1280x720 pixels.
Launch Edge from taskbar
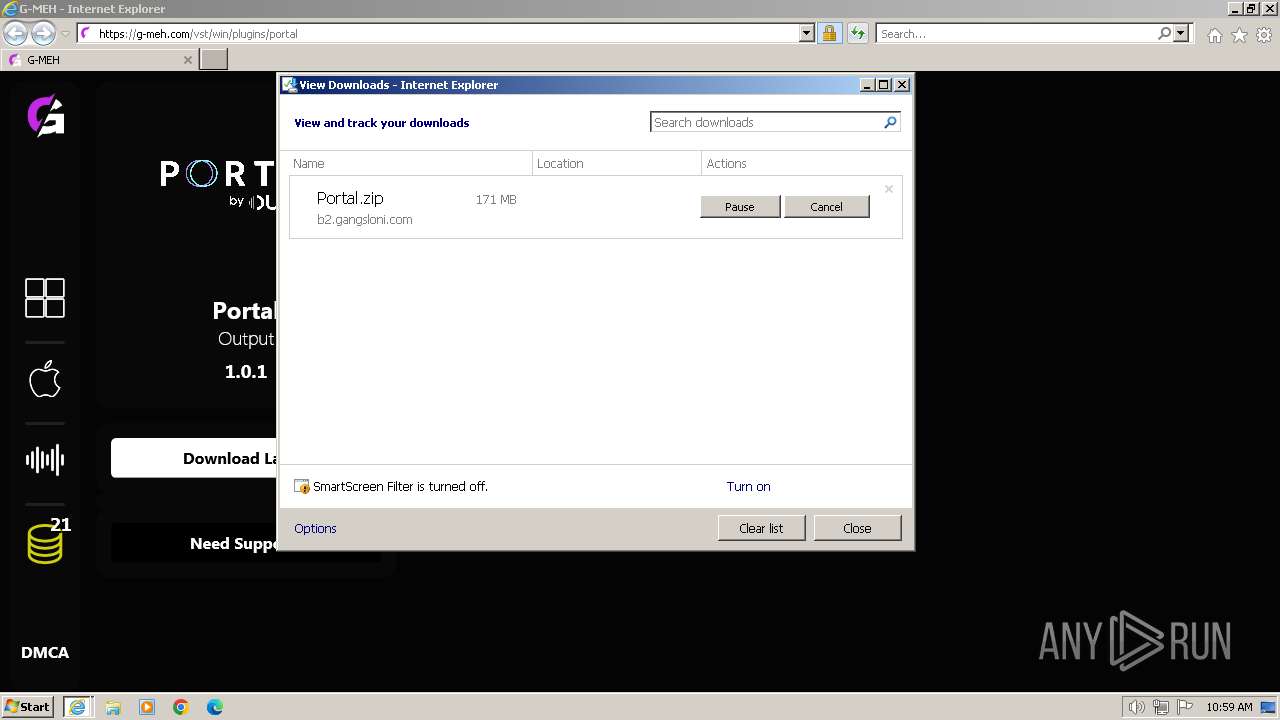(215, 707)
